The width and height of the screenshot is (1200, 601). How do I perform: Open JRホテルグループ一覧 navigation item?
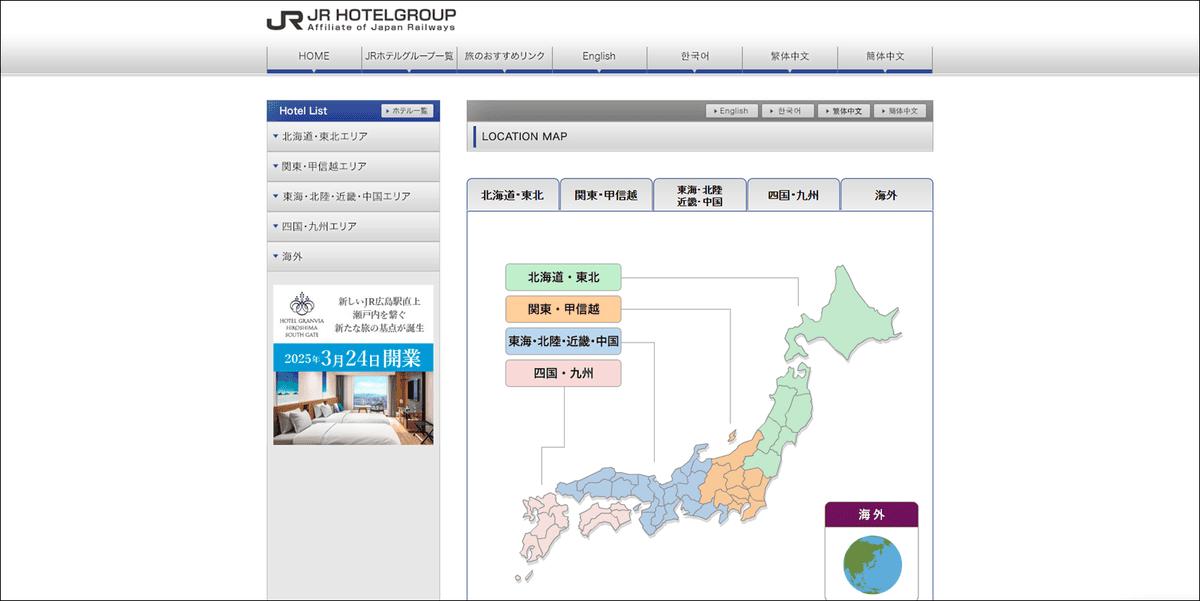point(409,57)
